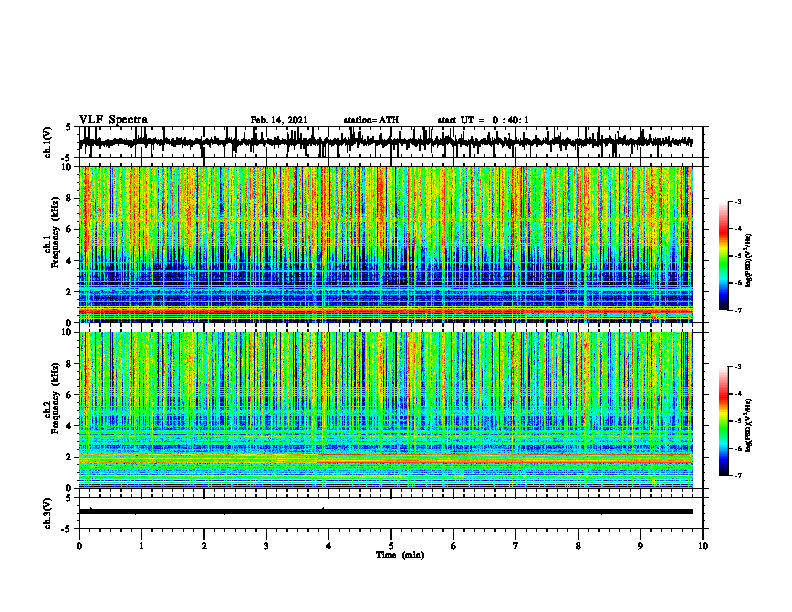Click the 2 kHz tick label on ch.1
792x612 pixels.
click(70, 292)
